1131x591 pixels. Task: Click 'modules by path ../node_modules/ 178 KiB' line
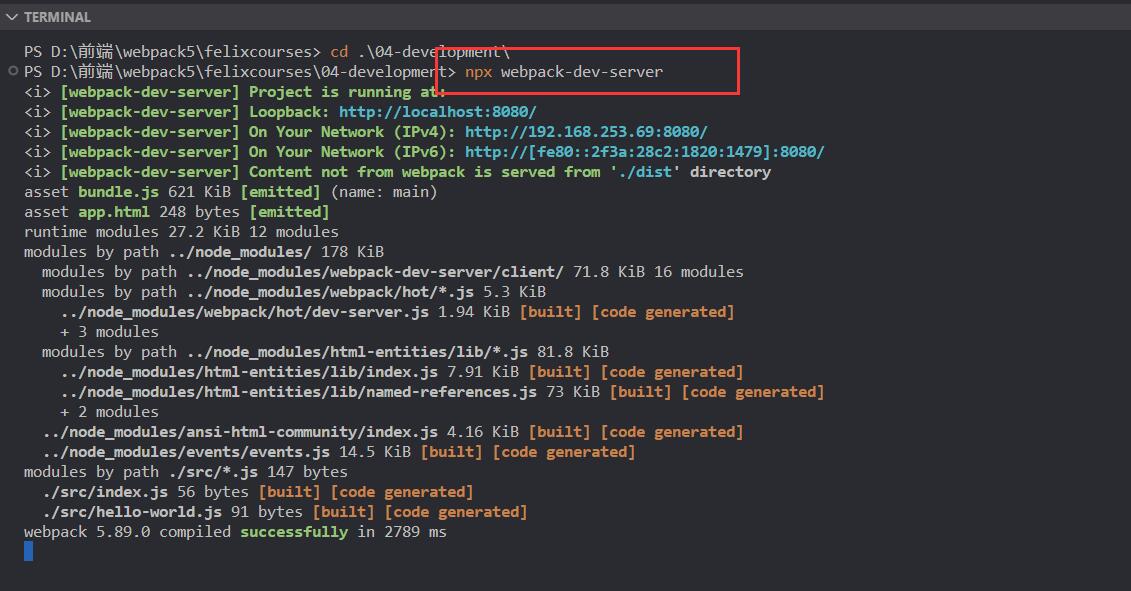point(203,252)
